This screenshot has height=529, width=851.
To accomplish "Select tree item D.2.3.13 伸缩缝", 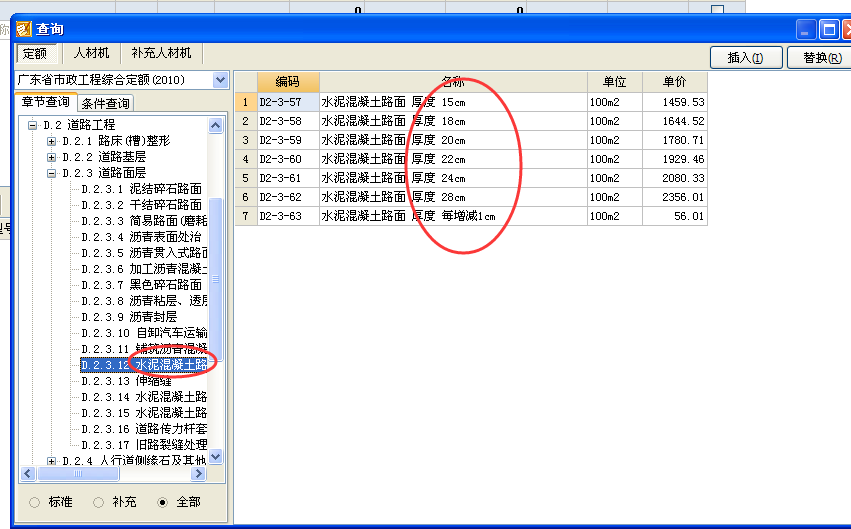I will (x=126, y=381).
